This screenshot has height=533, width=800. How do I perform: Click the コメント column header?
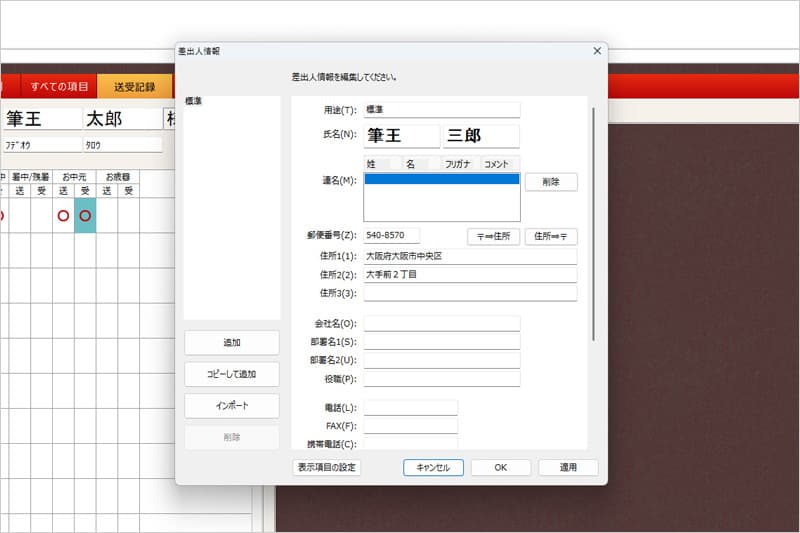[x=499, y=164]
